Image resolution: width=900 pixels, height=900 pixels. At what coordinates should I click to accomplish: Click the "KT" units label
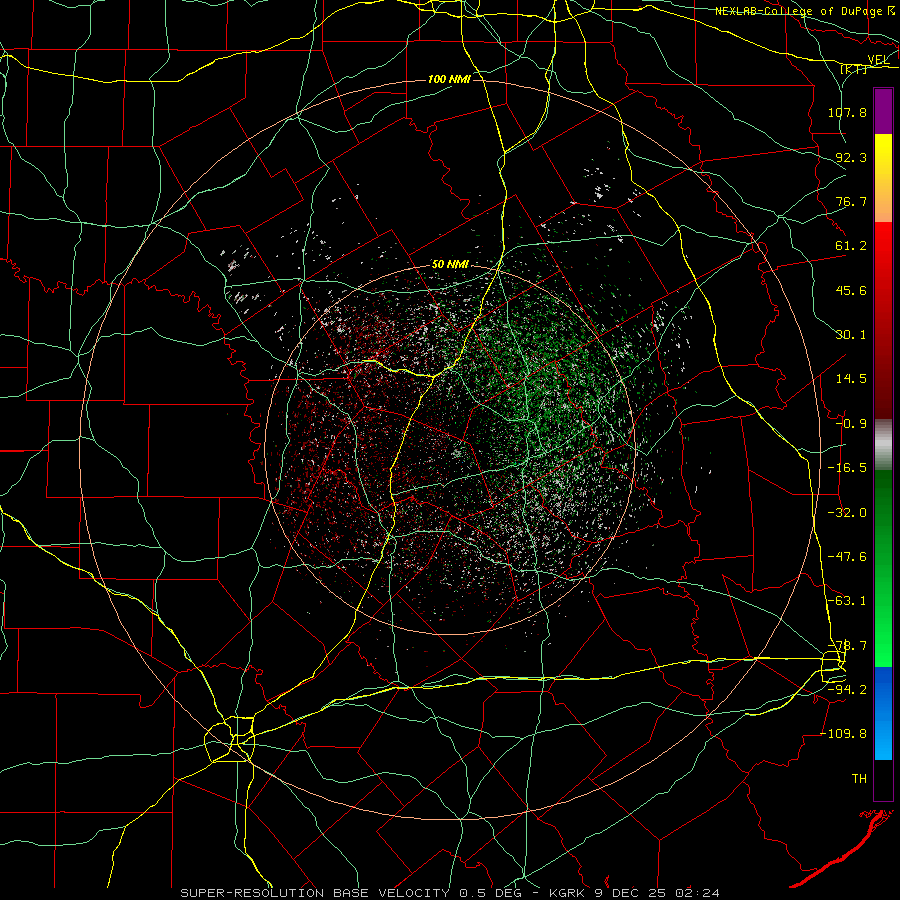click(x=854, y=69)
